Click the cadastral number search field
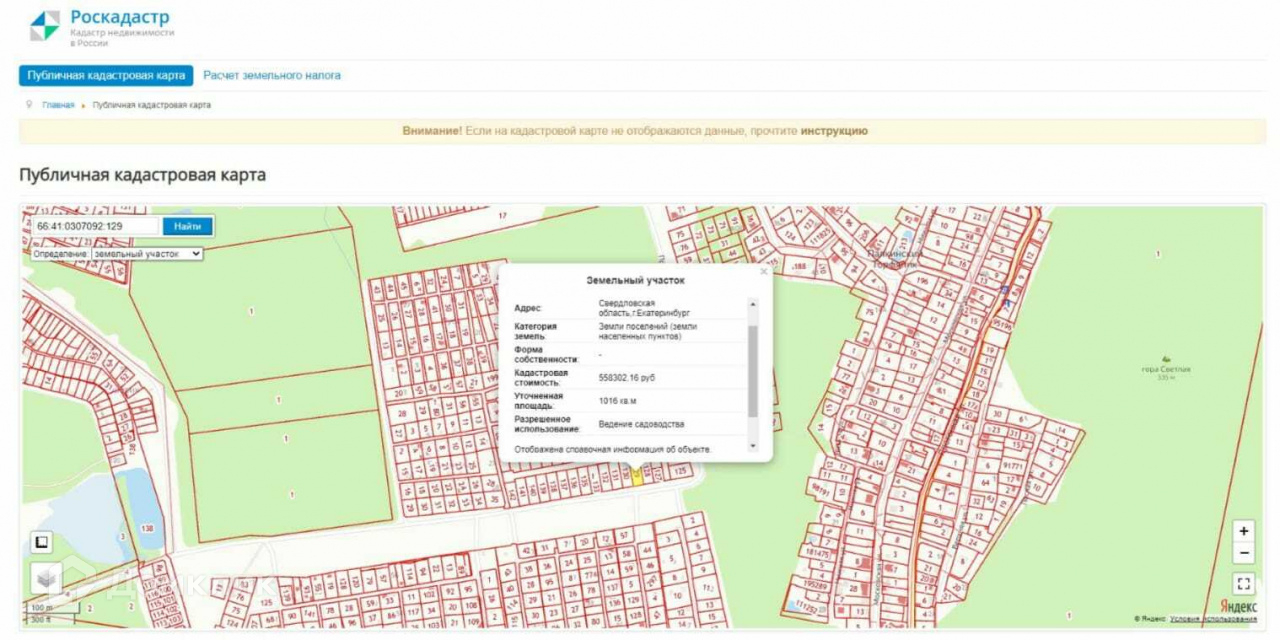This screenshot has height=640, width=1280. pyautogui.click(x=95, y=226)
